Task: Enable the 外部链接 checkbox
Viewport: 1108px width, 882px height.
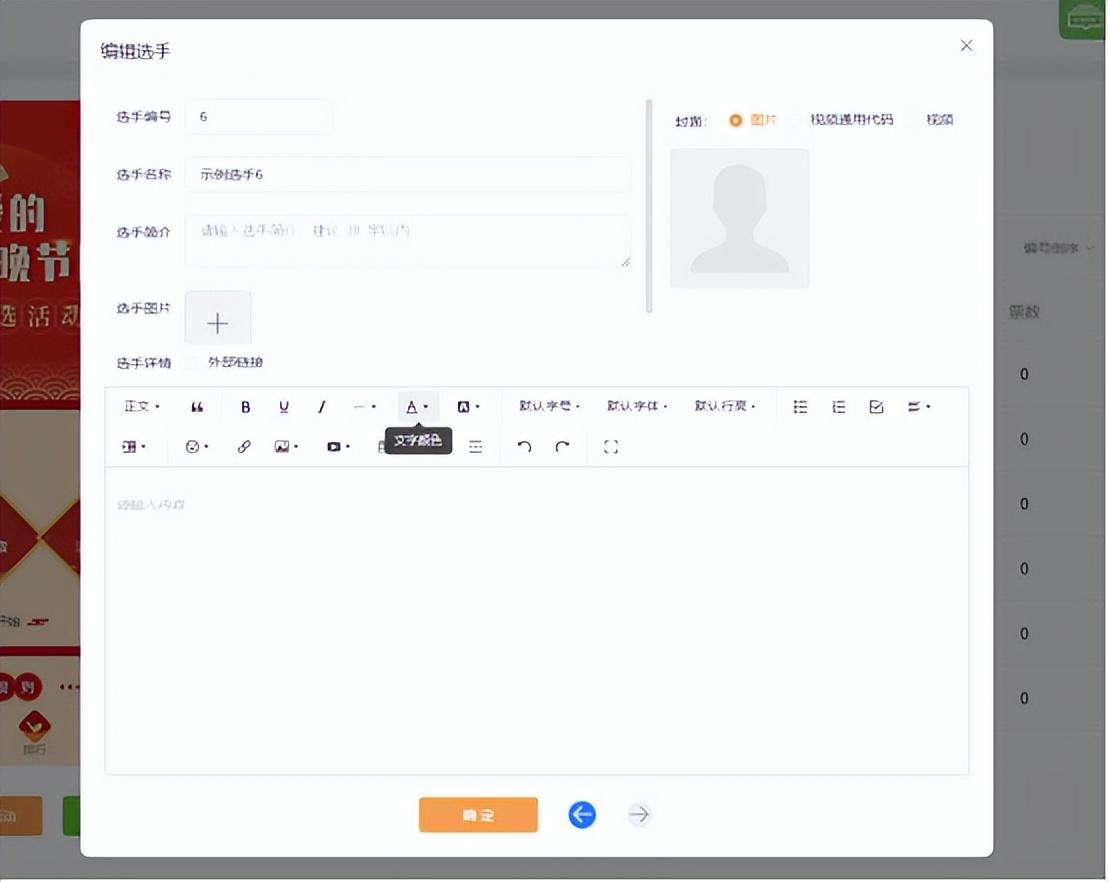Action: point(192,363)
